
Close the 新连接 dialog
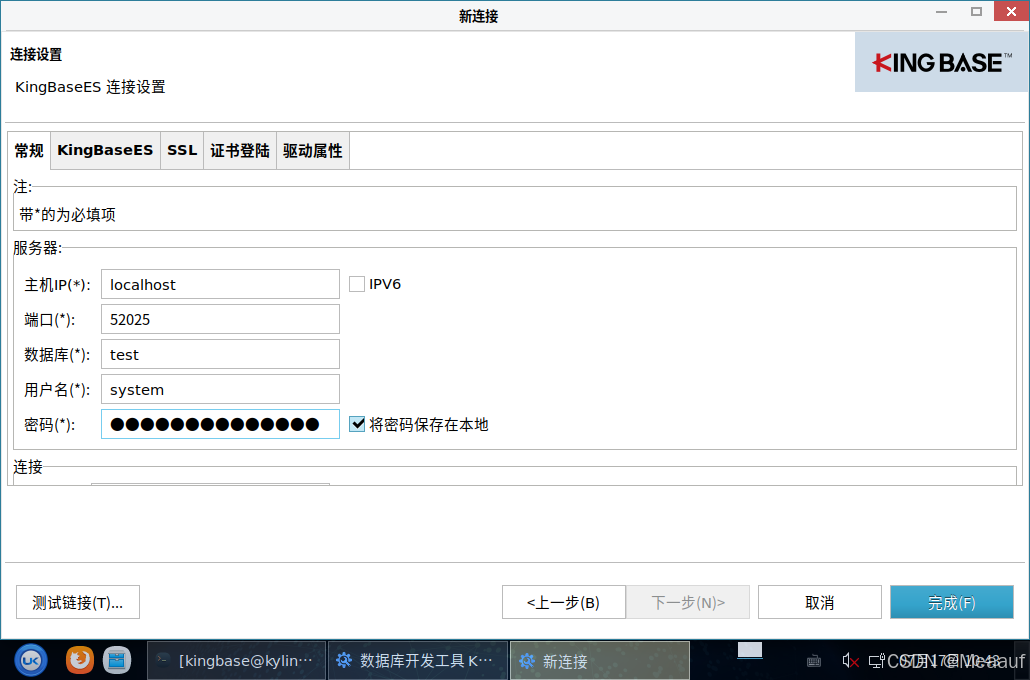coord(1011,12)
